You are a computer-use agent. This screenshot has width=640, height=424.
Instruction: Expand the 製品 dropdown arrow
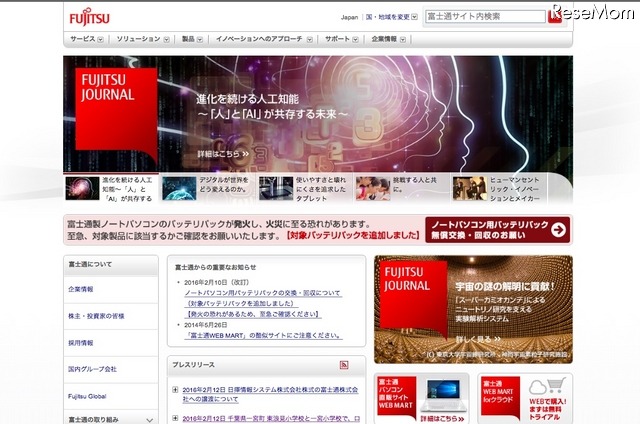coord(200,40)
